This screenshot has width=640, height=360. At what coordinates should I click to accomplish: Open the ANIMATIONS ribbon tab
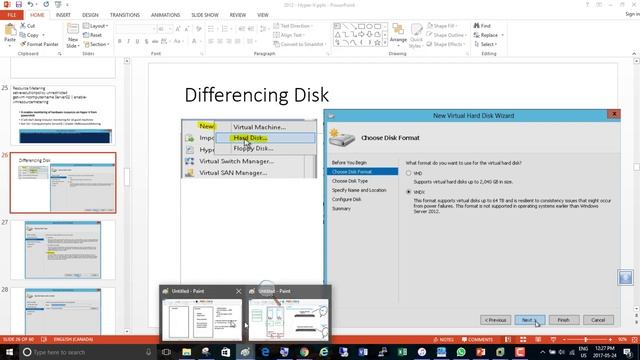pos(165,15)
